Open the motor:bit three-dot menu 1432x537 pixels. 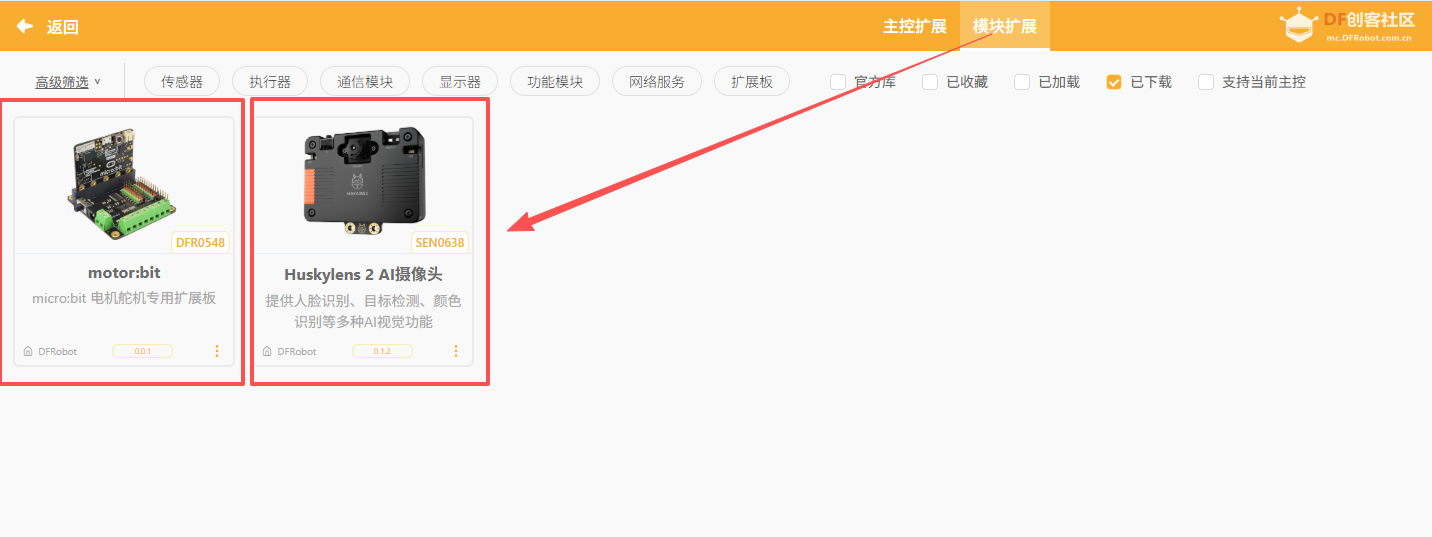pos(217,351)
